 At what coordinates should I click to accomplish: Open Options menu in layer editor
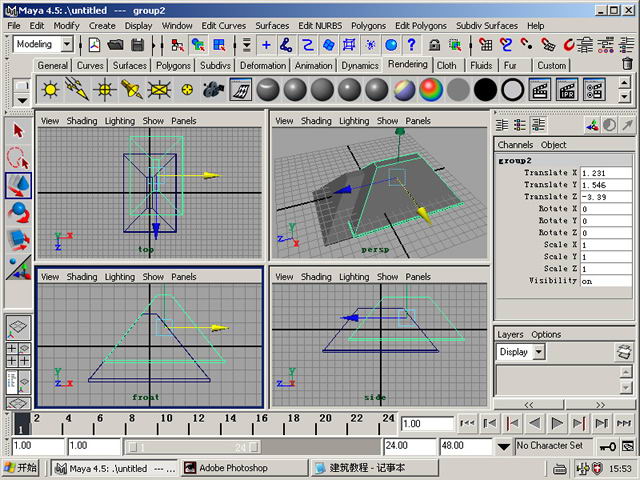click(546, 334)
